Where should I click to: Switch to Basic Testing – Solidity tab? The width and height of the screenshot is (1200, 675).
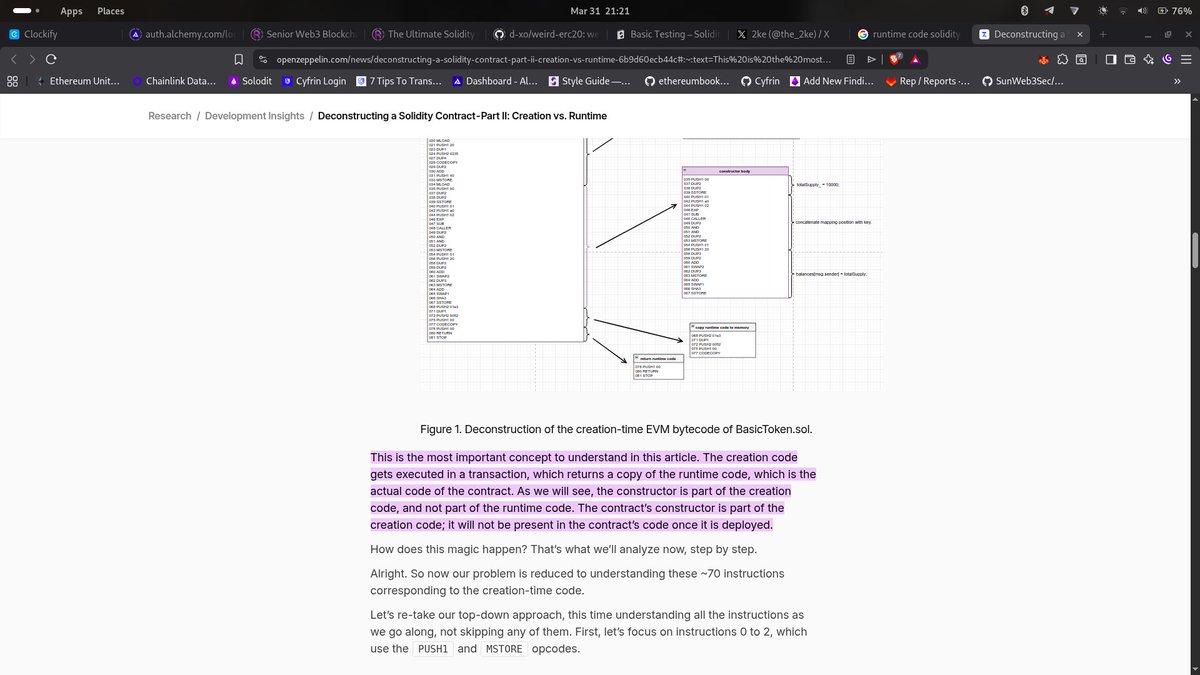coord(666,34)
